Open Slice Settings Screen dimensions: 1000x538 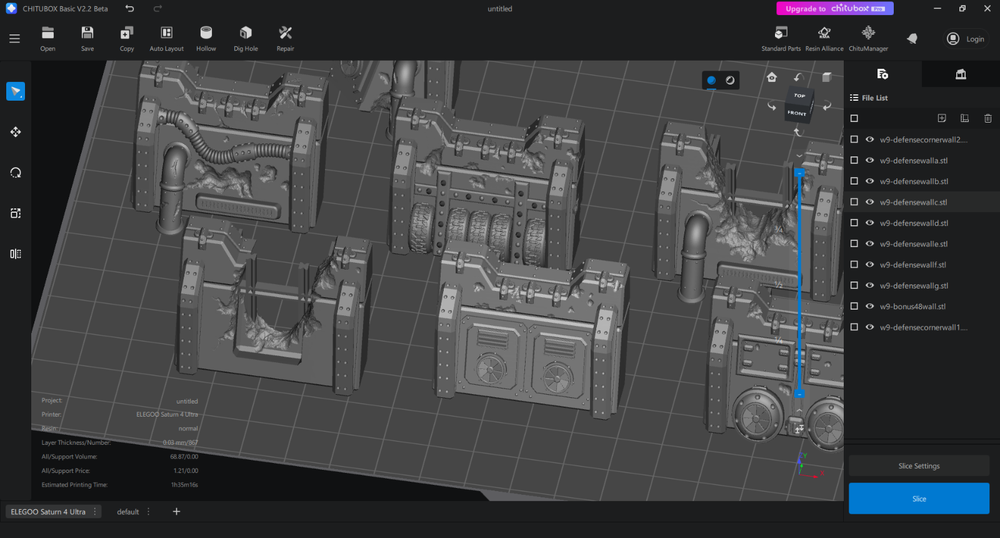(919, 466)
